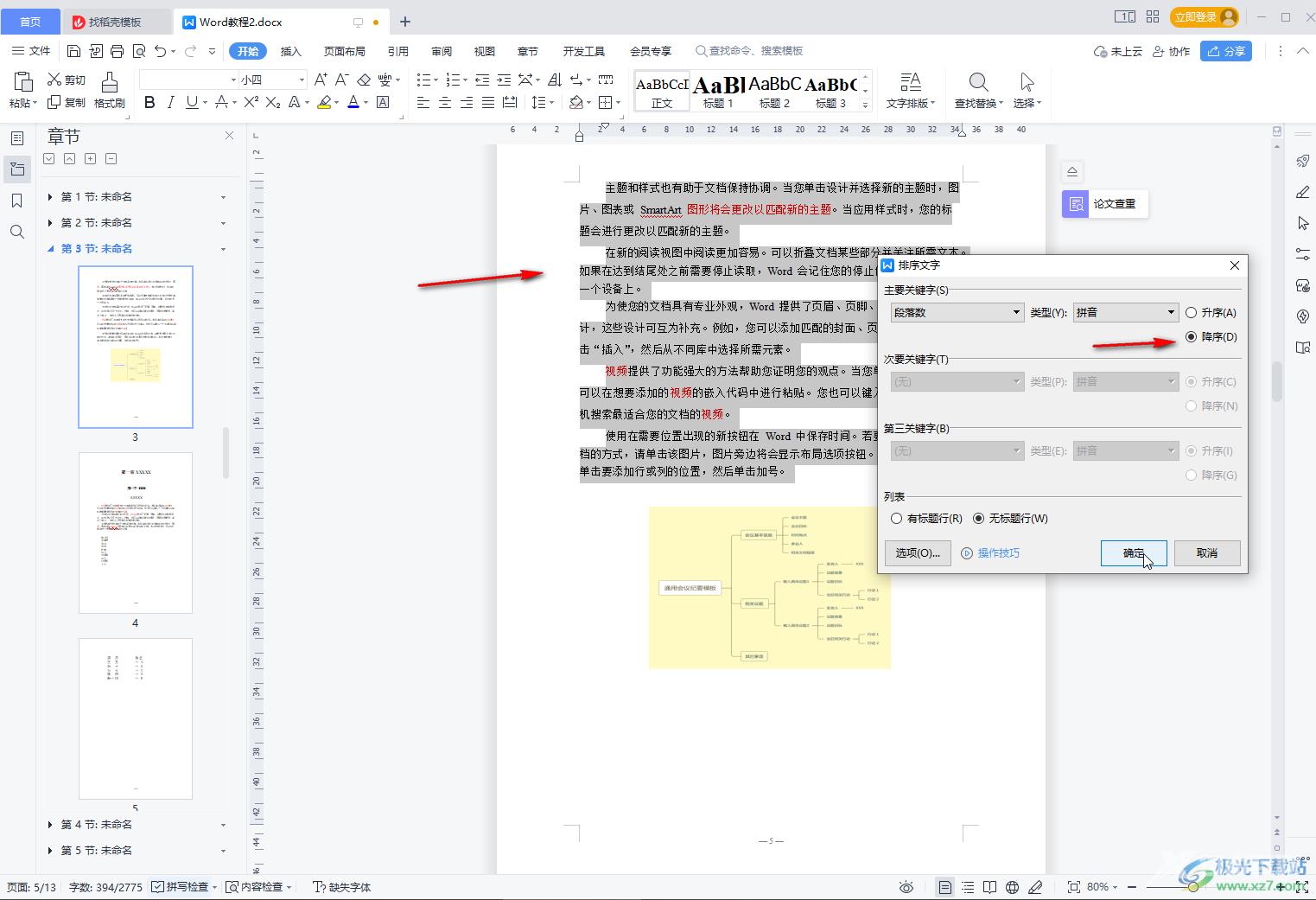Toggle Bold formatting
Image resolution: width=1316 pixels, height=900 pixels.
tap(149, 102)
